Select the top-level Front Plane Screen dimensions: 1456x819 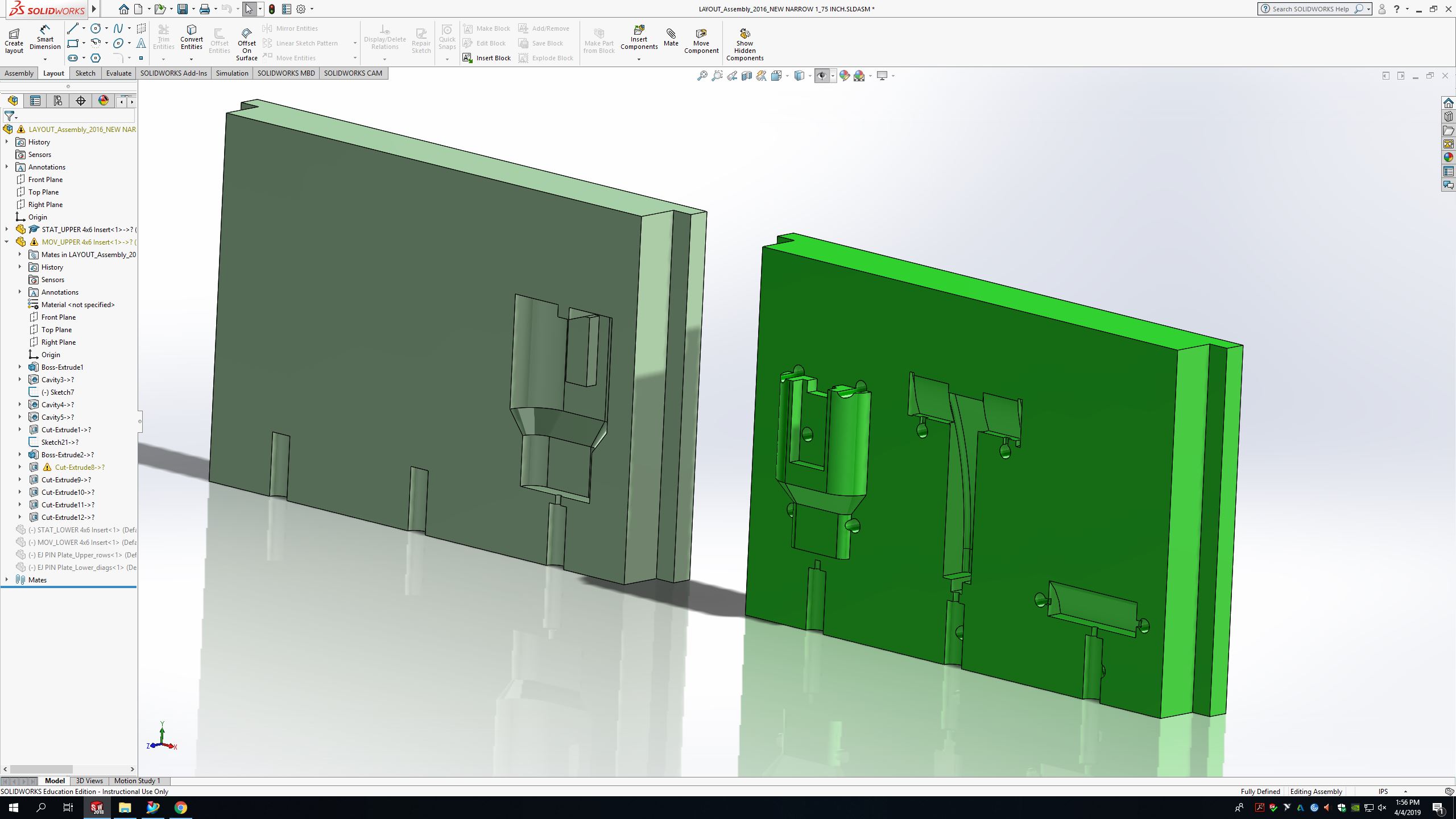(x=45, y=179)
